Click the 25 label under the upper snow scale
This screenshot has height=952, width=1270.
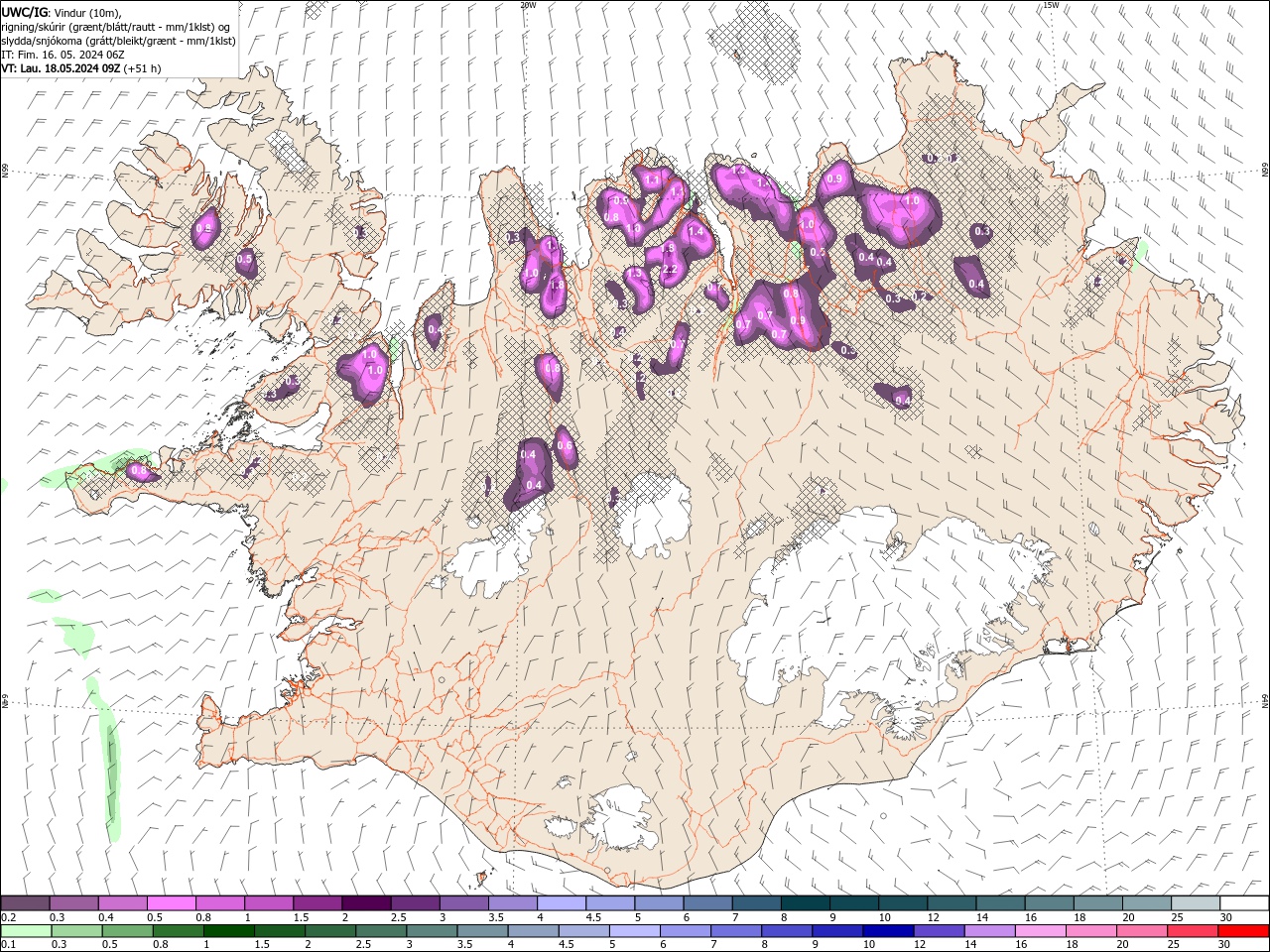pyautogui.click(x=1176, y=917)
